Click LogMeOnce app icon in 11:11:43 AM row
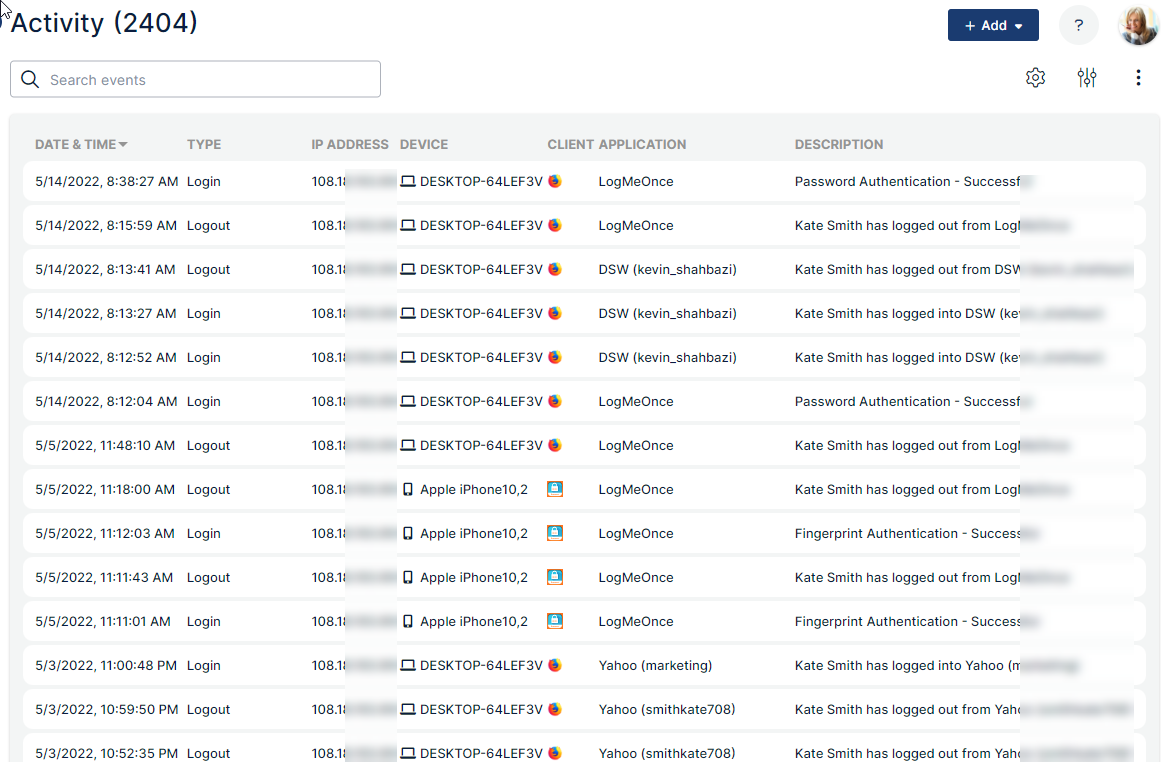 click(x=555, y=577)
